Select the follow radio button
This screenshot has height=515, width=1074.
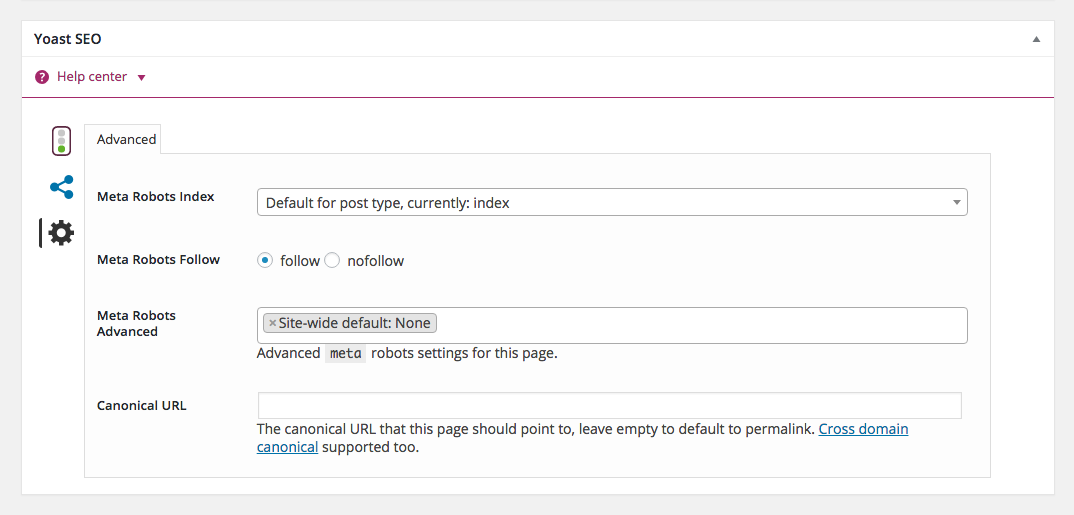point(264,260)
